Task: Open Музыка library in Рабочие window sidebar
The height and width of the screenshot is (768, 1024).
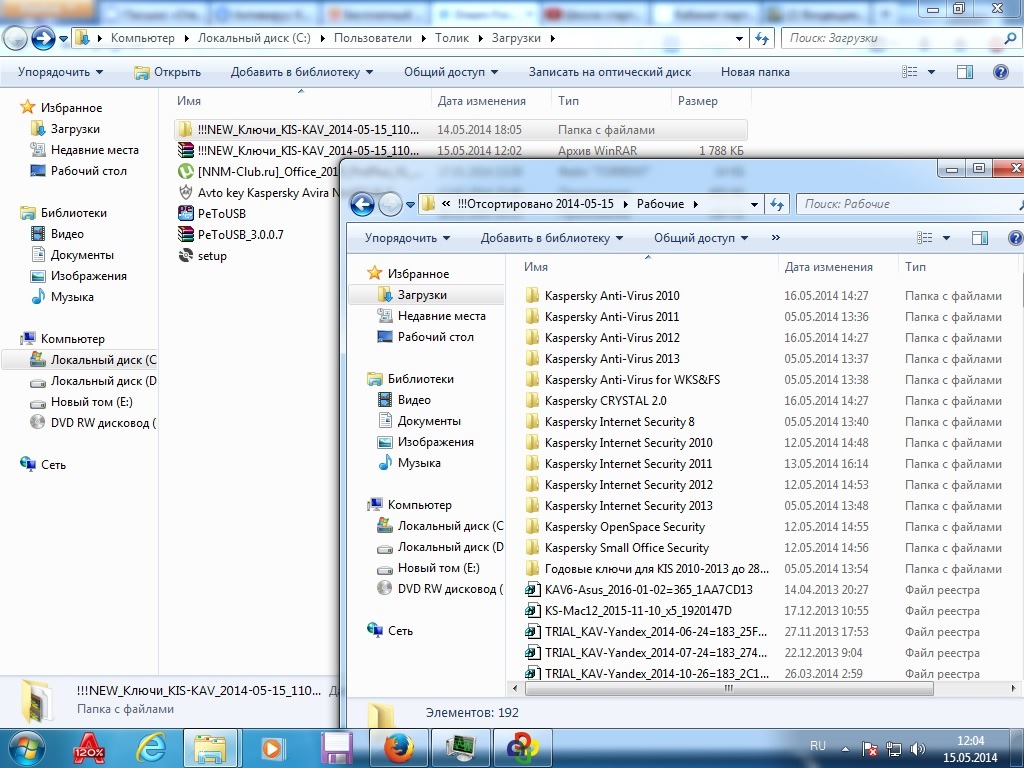Action: pyautogui.click(x=409, y=463)
